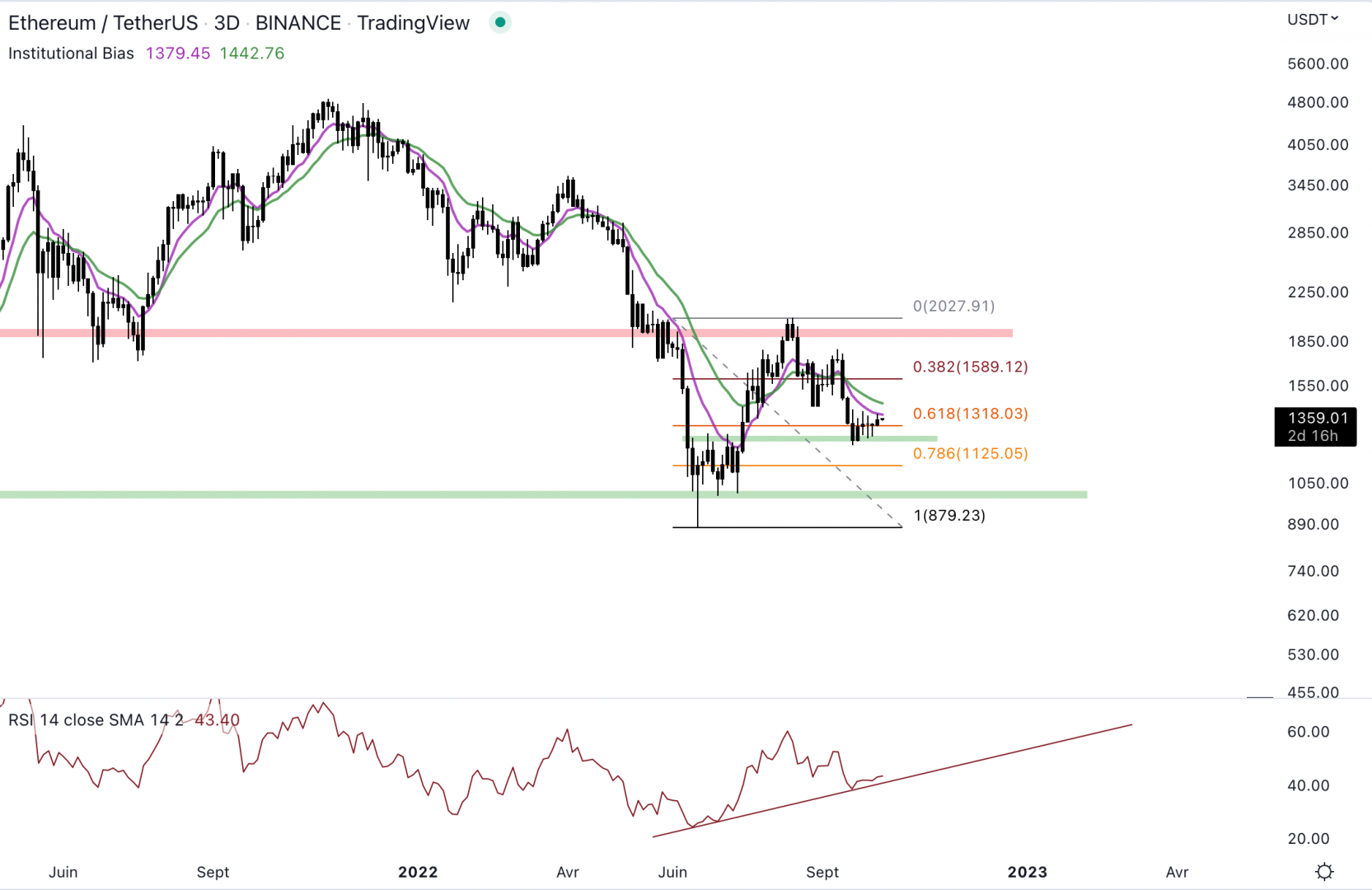Viewport: 1372px width, 890px height.
Task: Click the 3D timeframe label in title
Action: [227, 23]
